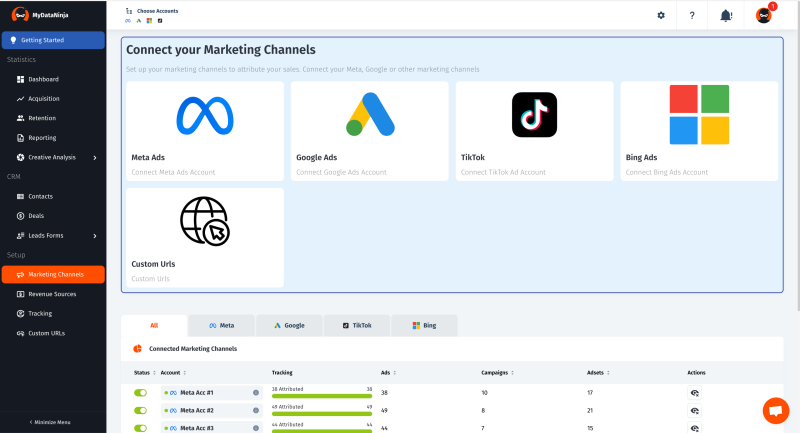800x433 pixels.
Task: Click the Creative Analysis icon
Action: [x=20, y=157]
